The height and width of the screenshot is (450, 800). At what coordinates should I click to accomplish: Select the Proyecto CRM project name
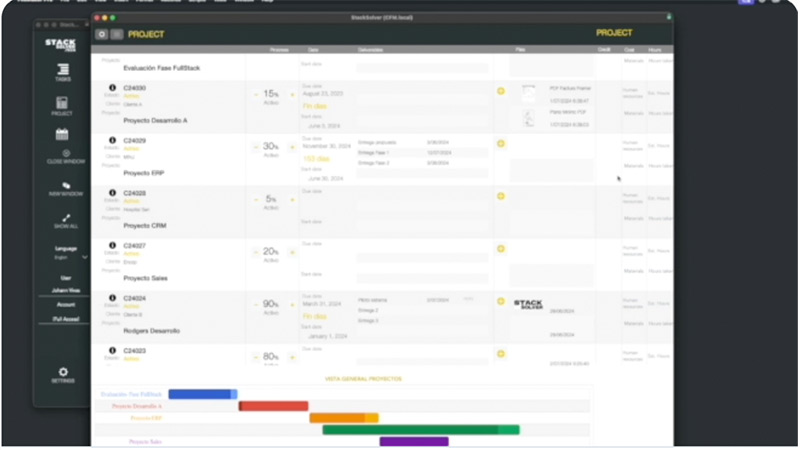click(145, 226)
